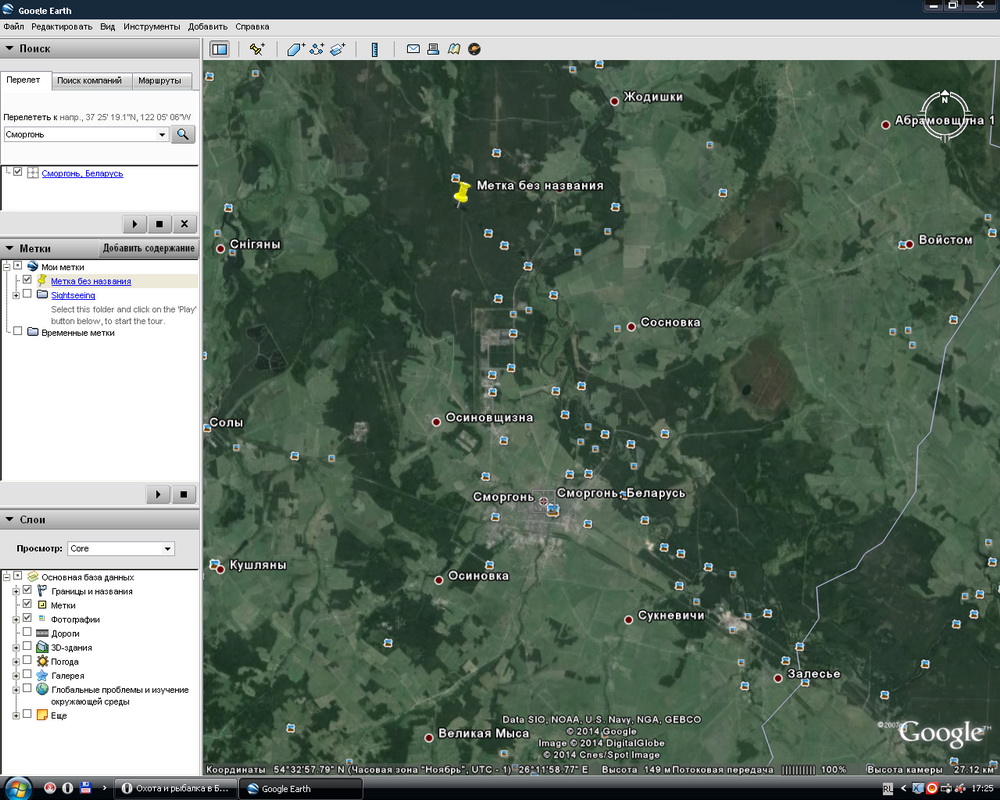
Task: Click the Print toolbar icon
Action: 434,49
